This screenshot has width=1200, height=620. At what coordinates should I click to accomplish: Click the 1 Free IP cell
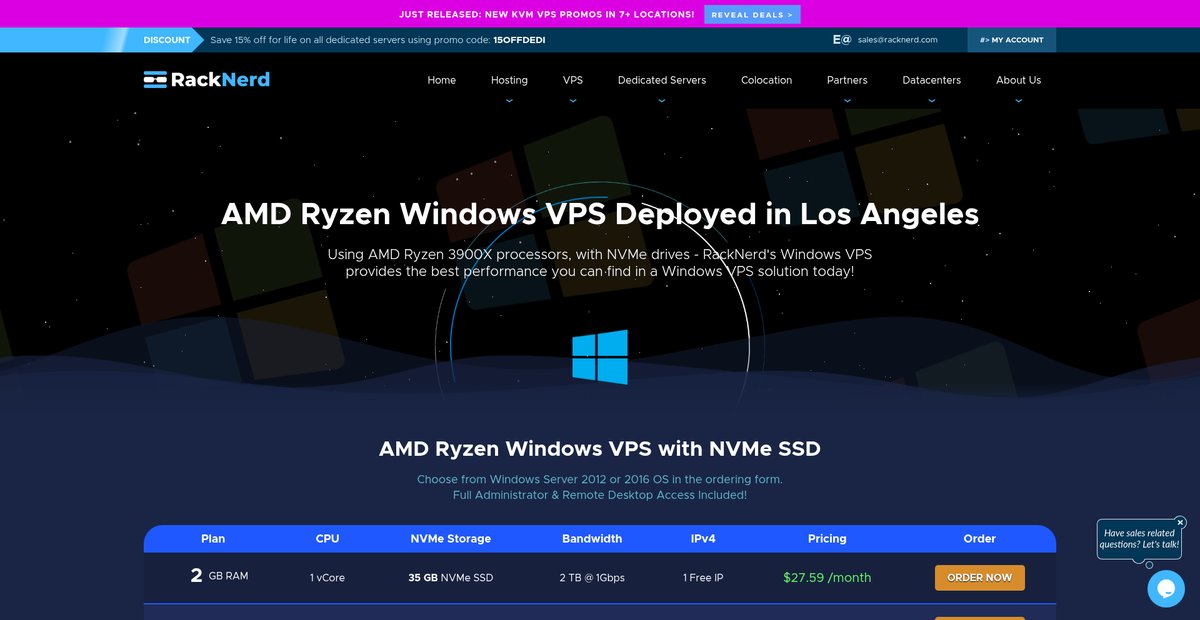click(x=703, y=578)
